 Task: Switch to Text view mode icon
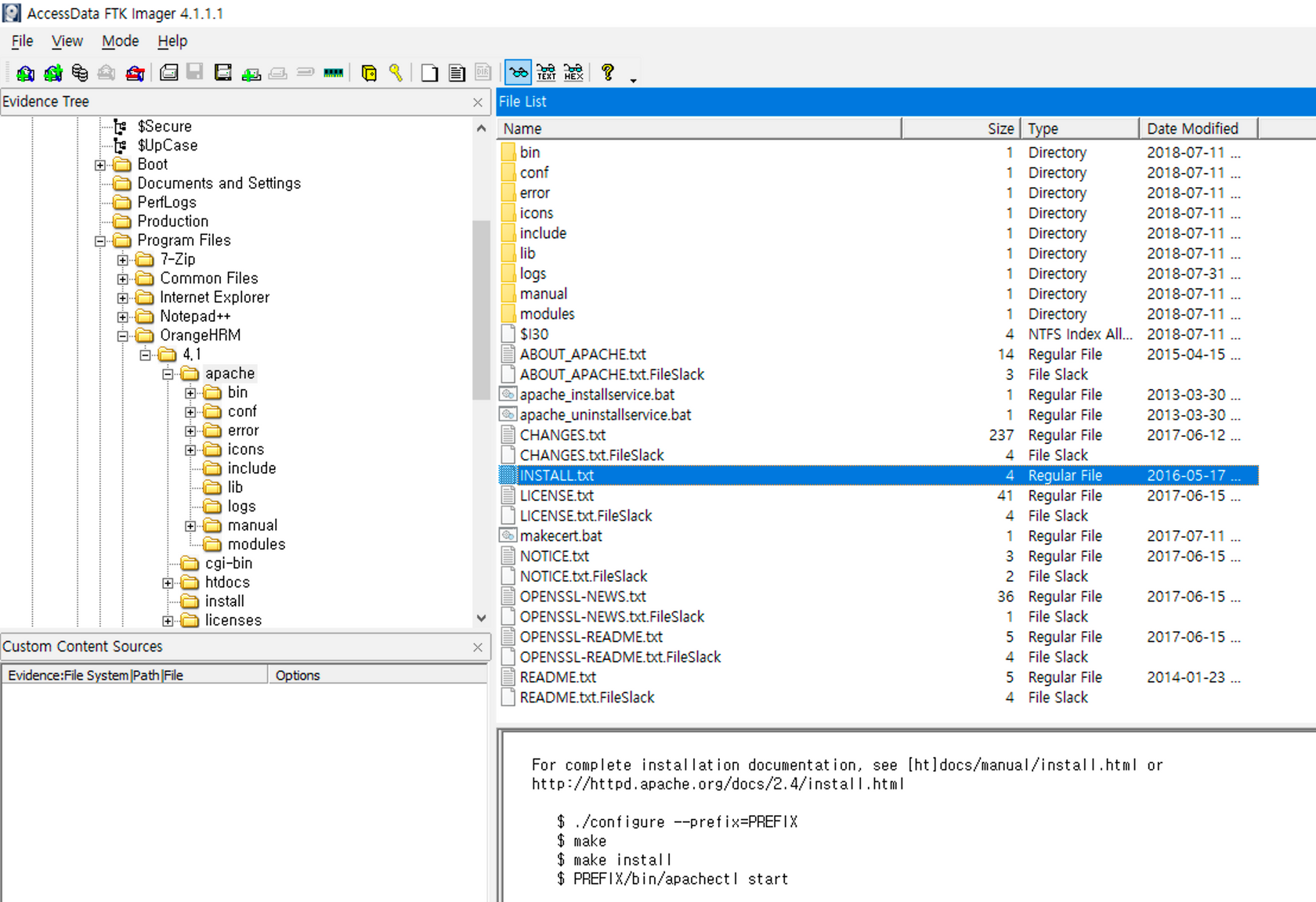click(546, 73)
